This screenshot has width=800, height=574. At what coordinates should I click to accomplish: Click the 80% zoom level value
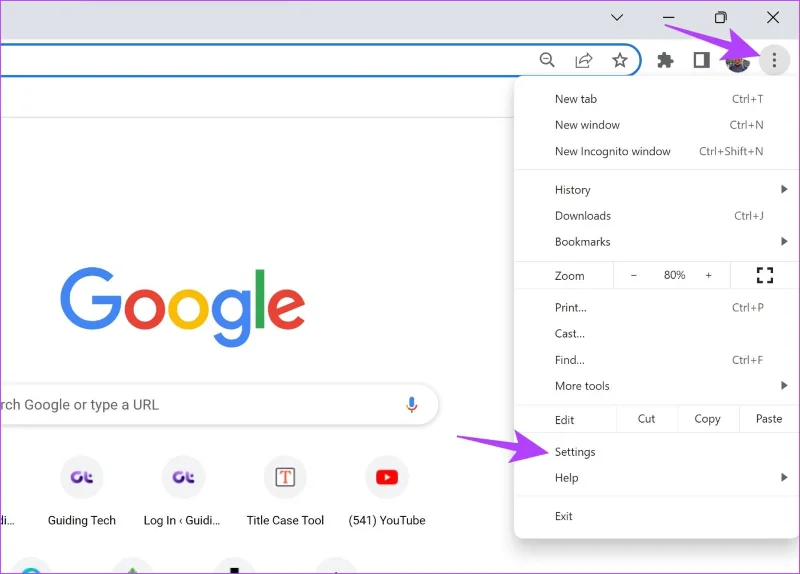coord(674,276)
